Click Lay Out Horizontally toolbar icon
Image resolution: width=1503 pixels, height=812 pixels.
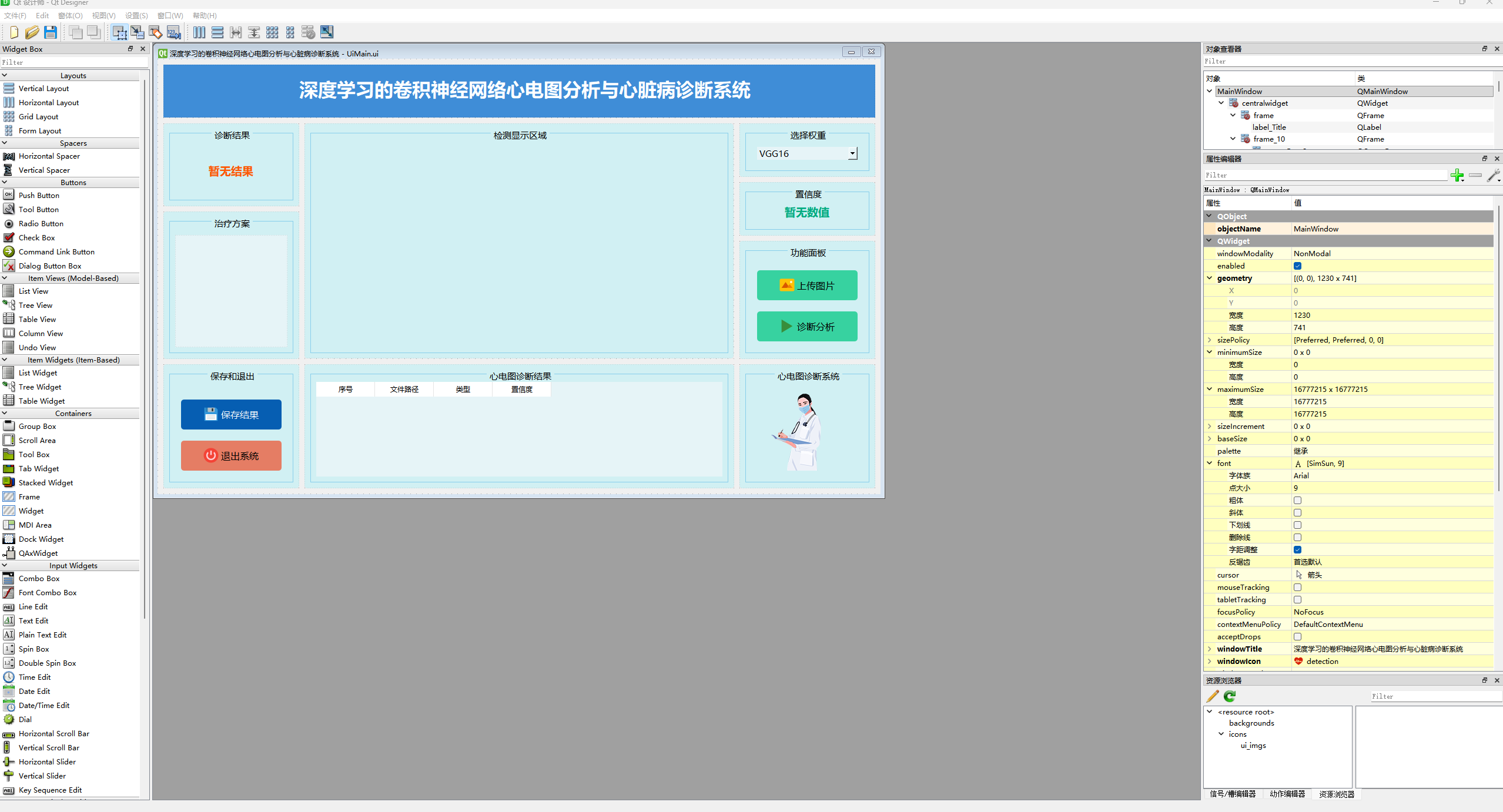pos(199,32)
